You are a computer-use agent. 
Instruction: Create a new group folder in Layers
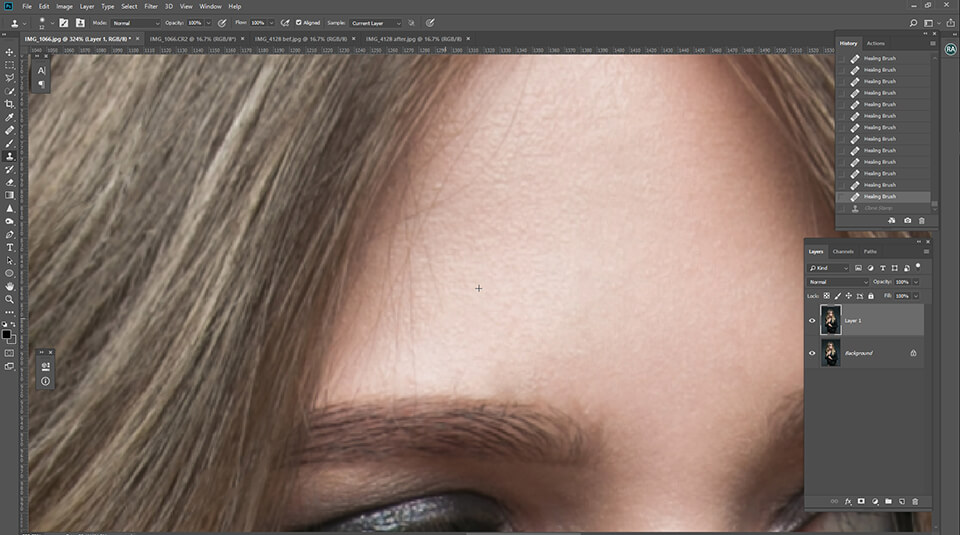[888, 501]
